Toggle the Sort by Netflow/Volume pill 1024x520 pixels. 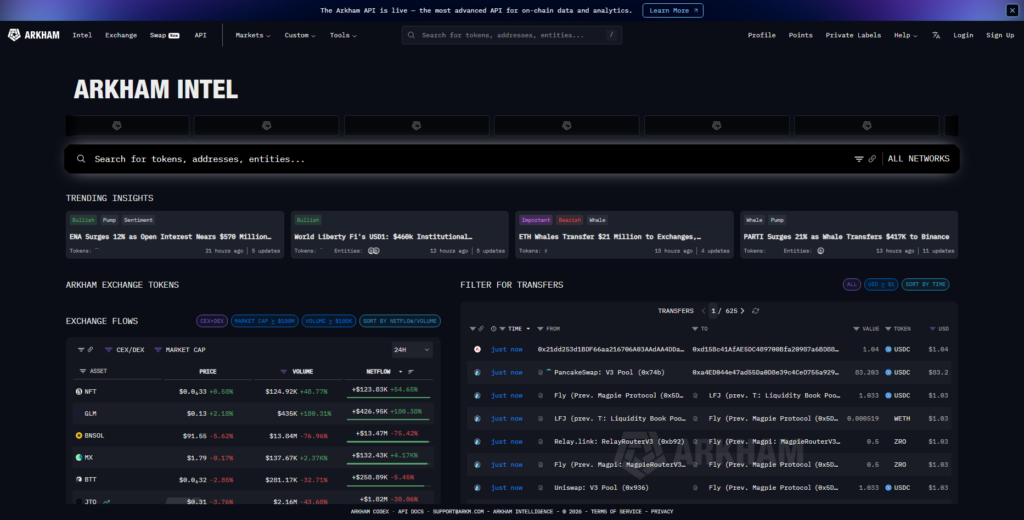[x=400, y=321]
